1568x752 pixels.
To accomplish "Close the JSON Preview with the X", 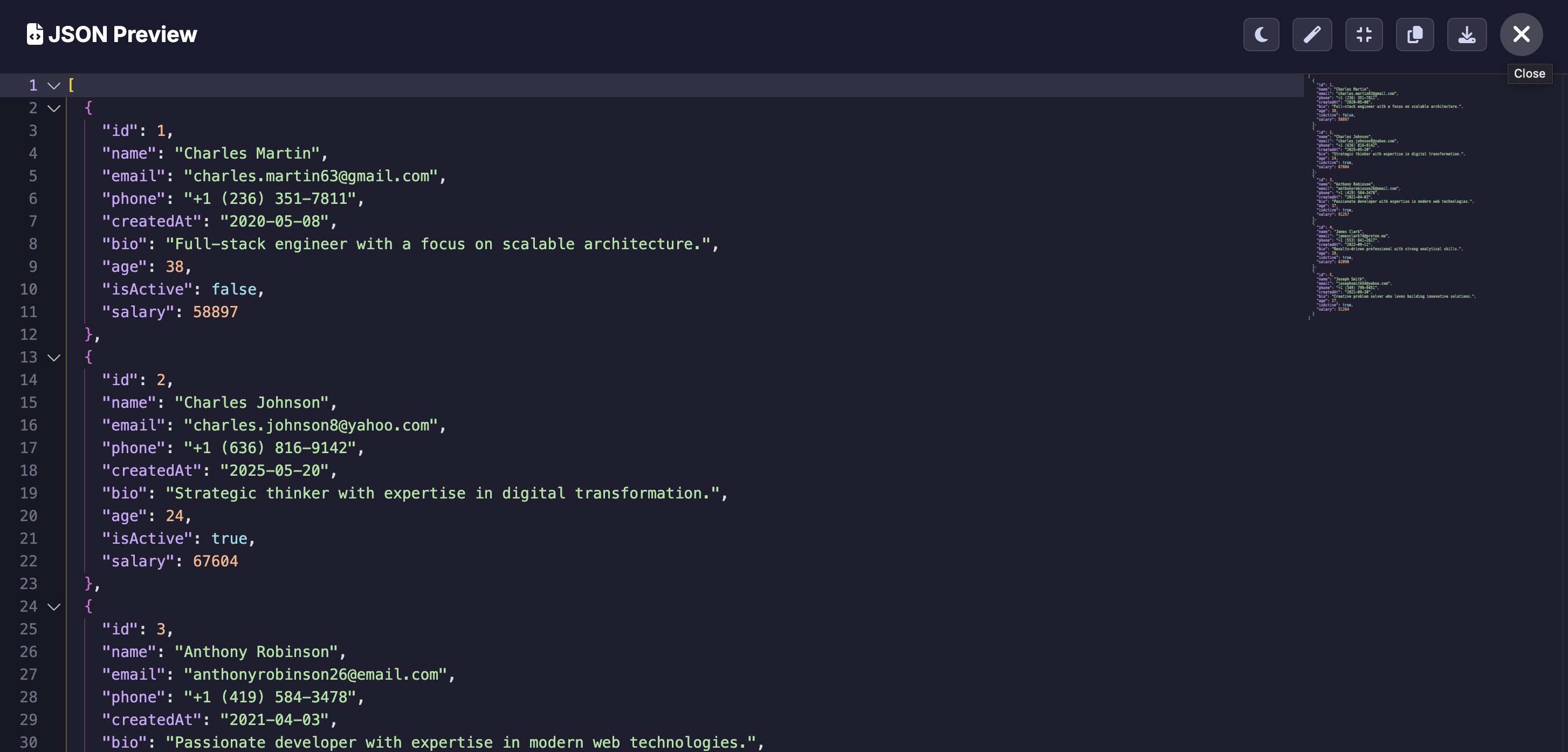I will coord(1521,34).
